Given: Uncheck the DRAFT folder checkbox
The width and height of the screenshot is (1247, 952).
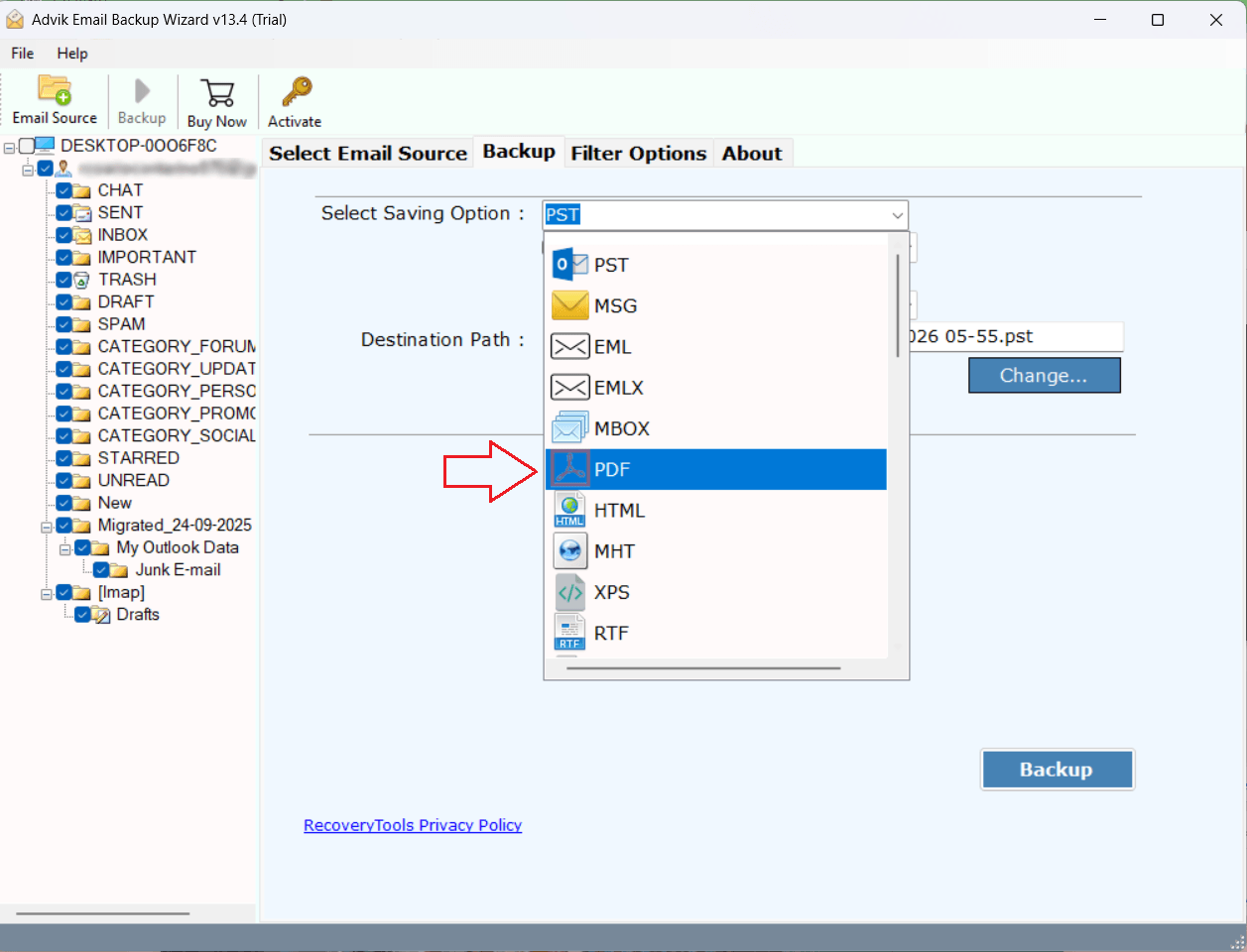Looking at the screenshot, I should pyautogui.click(x=63, y=301).
